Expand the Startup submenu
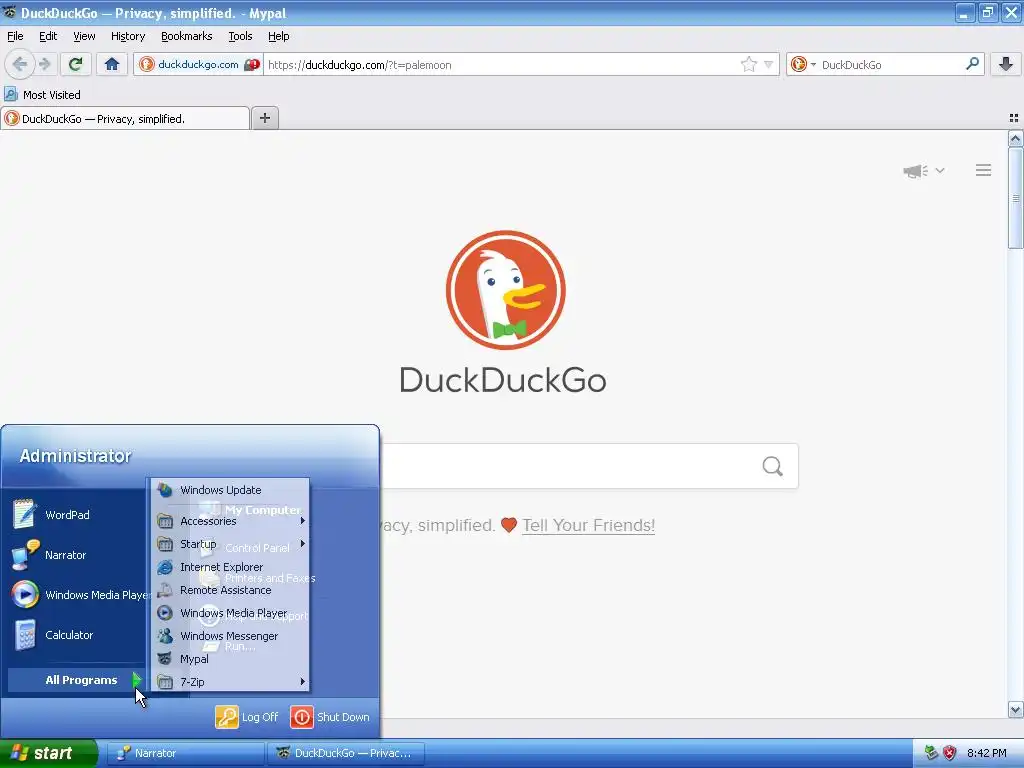The width and height of the screenshot is (1024, 768). coord(230,544)
